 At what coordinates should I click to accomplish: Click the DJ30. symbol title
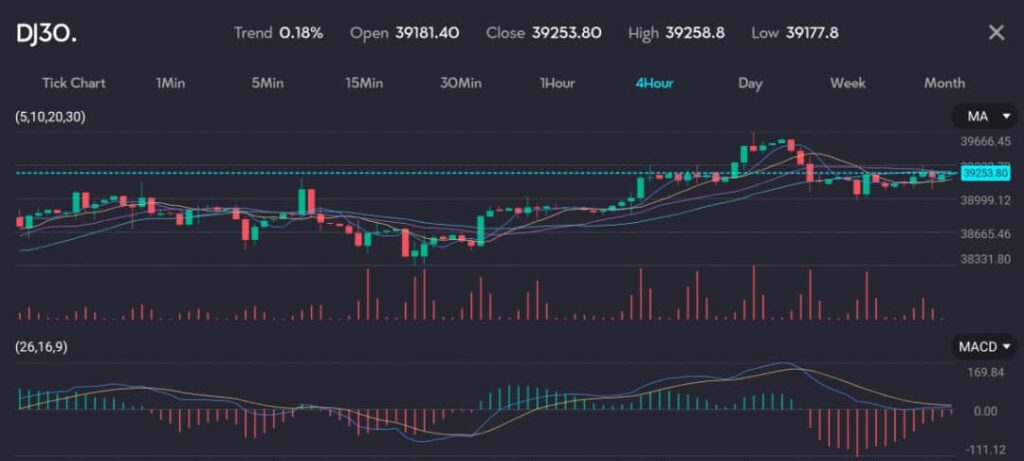click(x=46, y=33)
